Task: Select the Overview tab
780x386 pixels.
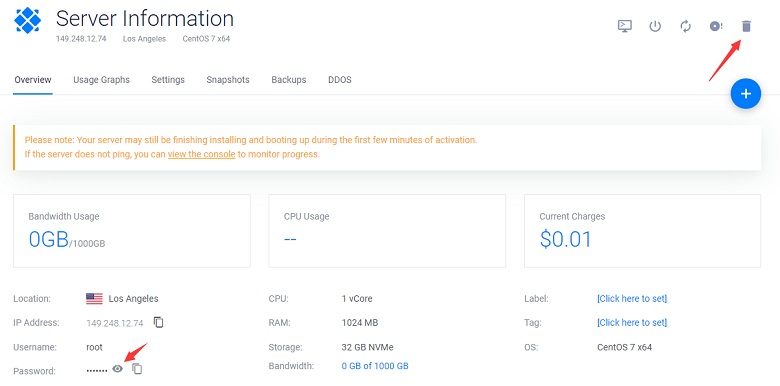Action: click(x=33, y=80)
